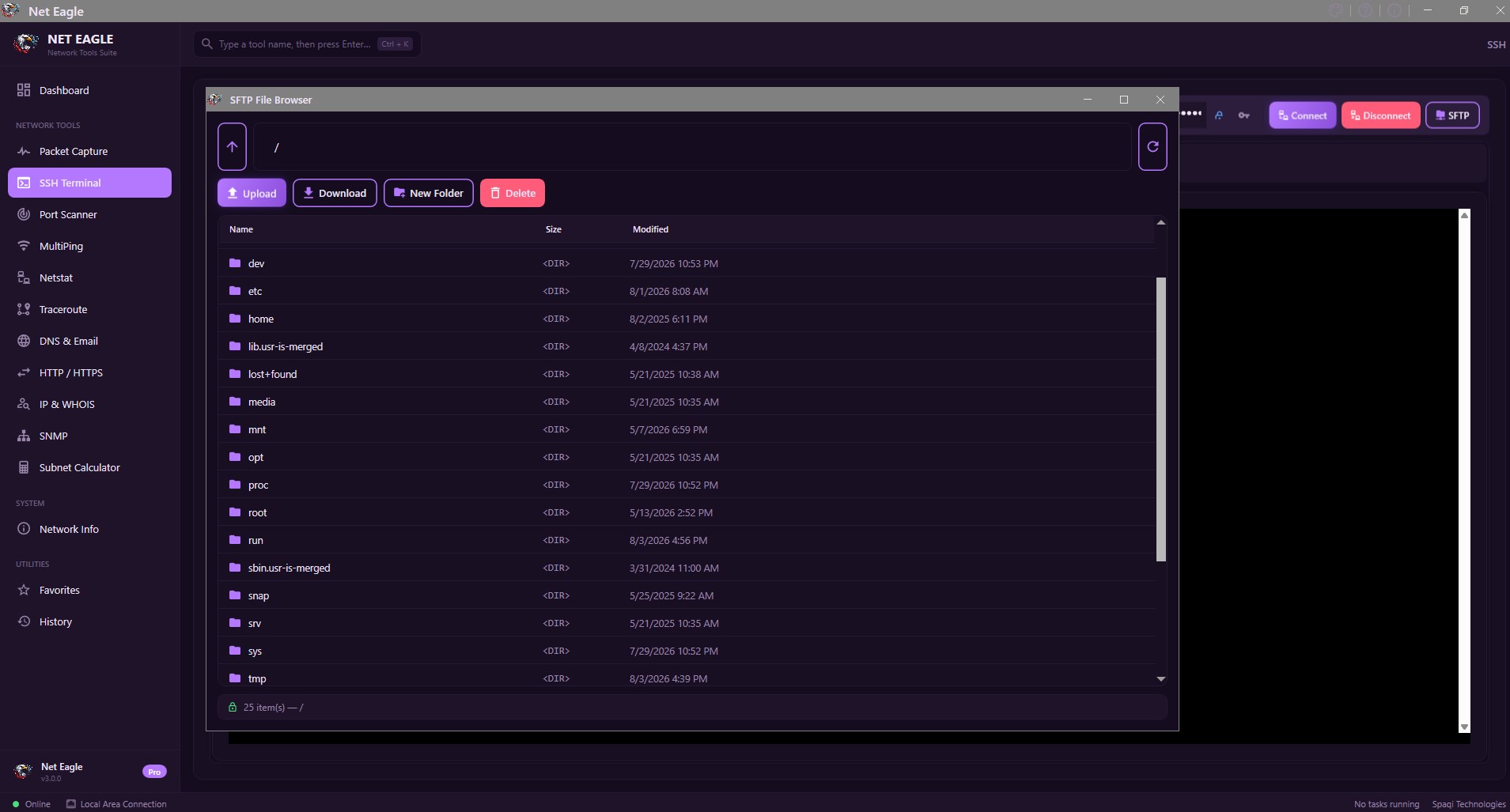Image resolution: width=1510 pixels, height=812 pixels.
Task: Open Dashboard from the sidebar
Action: point(89,90)
